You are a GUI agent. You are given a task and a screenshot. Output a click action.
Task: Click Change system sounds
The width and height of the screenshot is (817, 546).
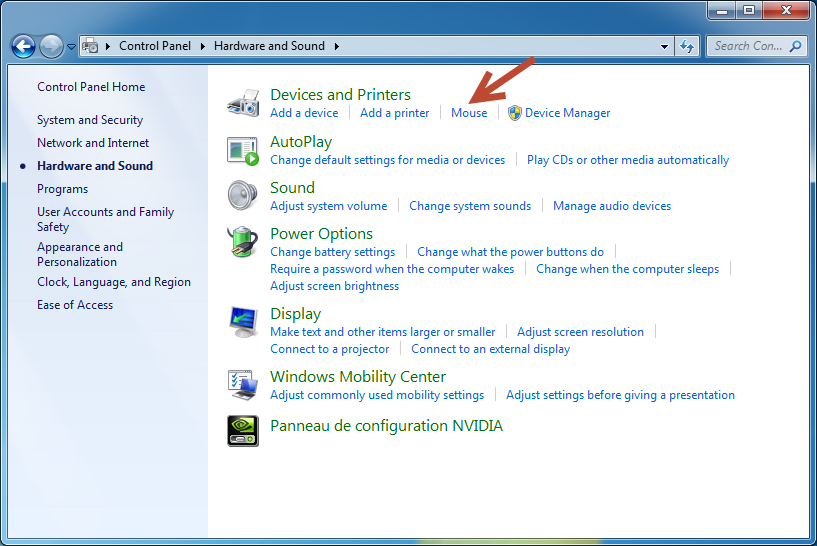[470, 206]
